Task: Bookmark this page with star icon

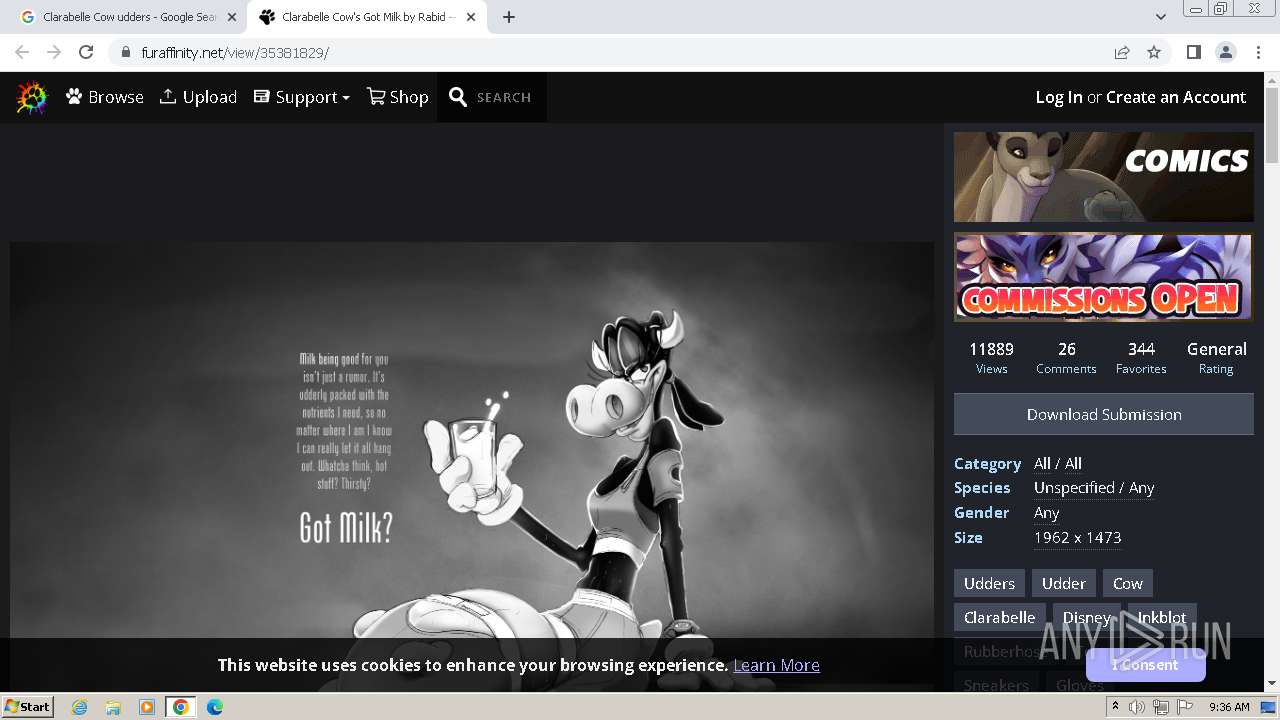Action: [1154, 52]
